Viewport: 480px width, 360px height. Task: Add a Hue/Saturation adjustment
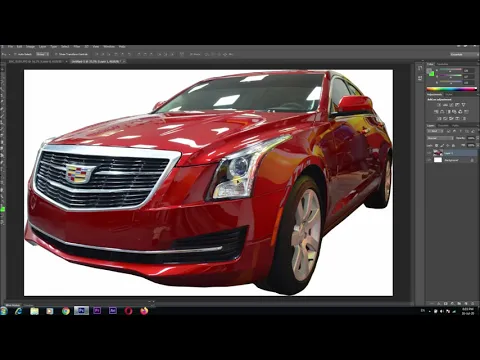(x=436, y=111)
